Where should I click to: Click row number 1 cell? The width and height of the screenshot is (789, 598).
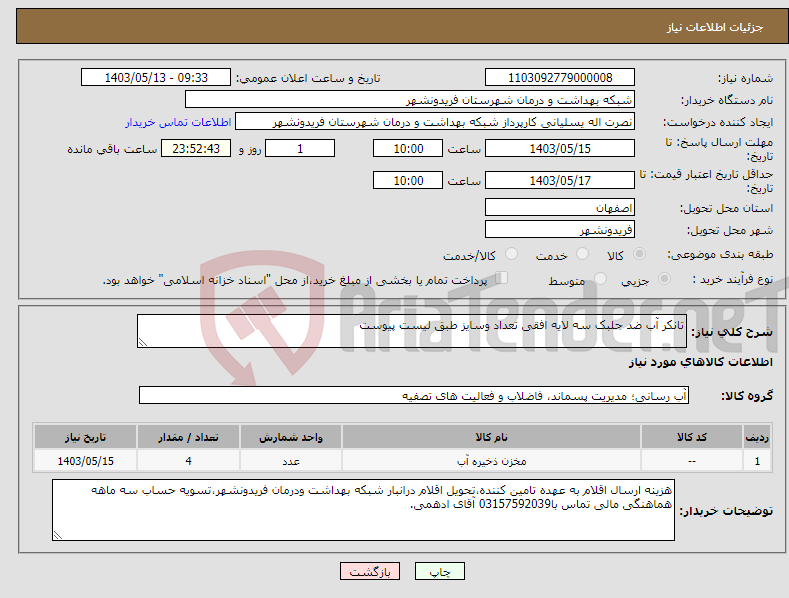(x=757, y=461)
